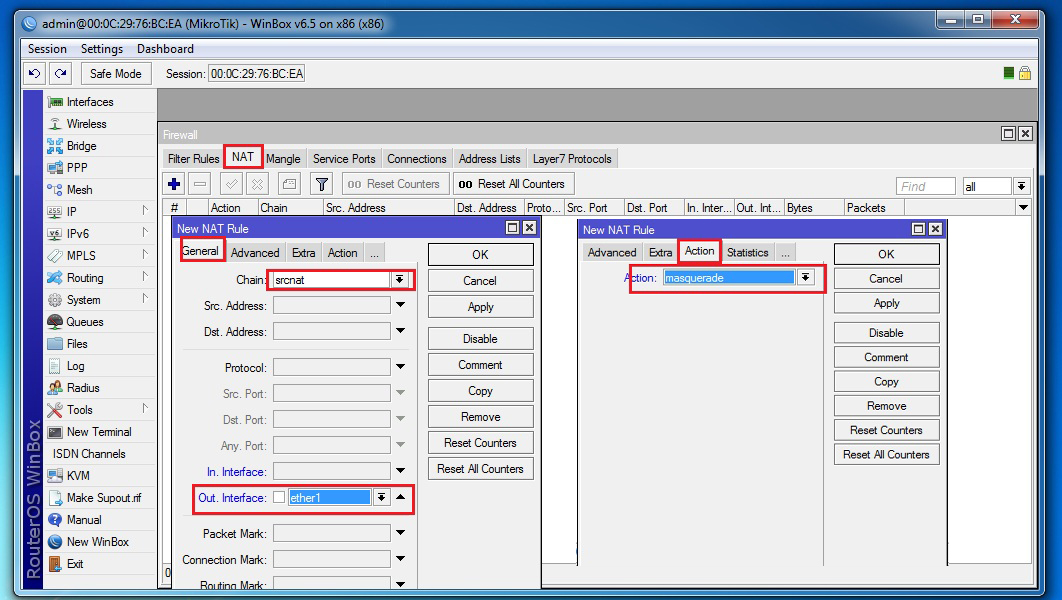Open the Manual sidebar item
The height and width of the screenshot is (600, 1062).
tap(84, 519)
